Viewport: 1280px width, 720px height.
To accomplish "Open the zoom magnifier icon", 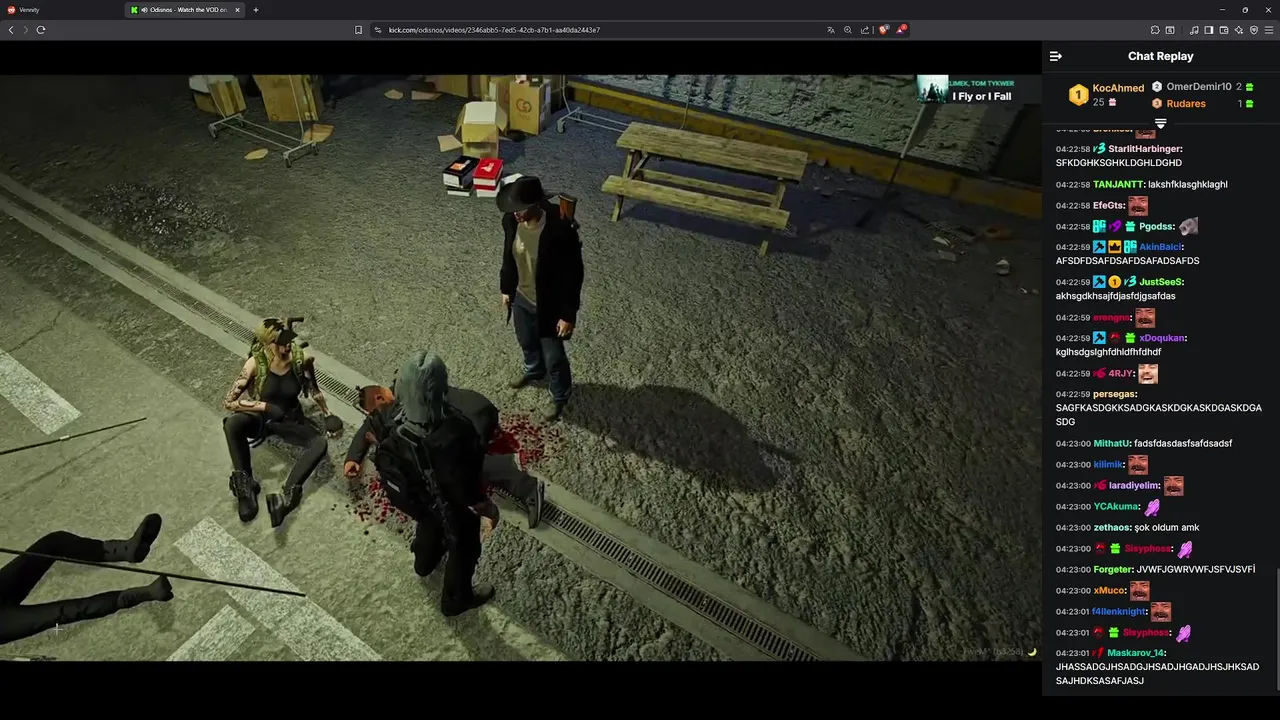I will [x=848, y=30].
